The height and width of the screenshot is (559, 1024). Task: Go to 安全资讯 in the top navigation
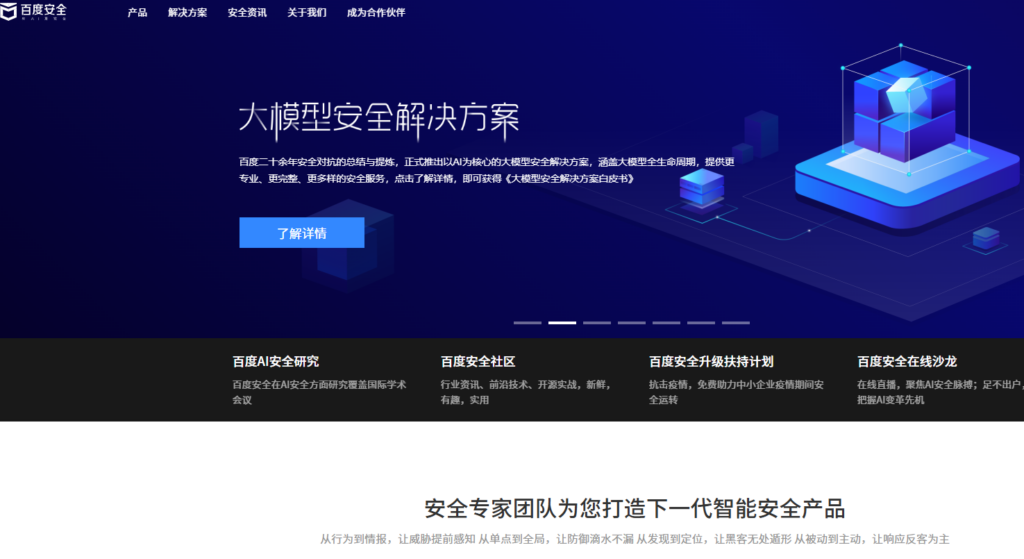point(247,13)
